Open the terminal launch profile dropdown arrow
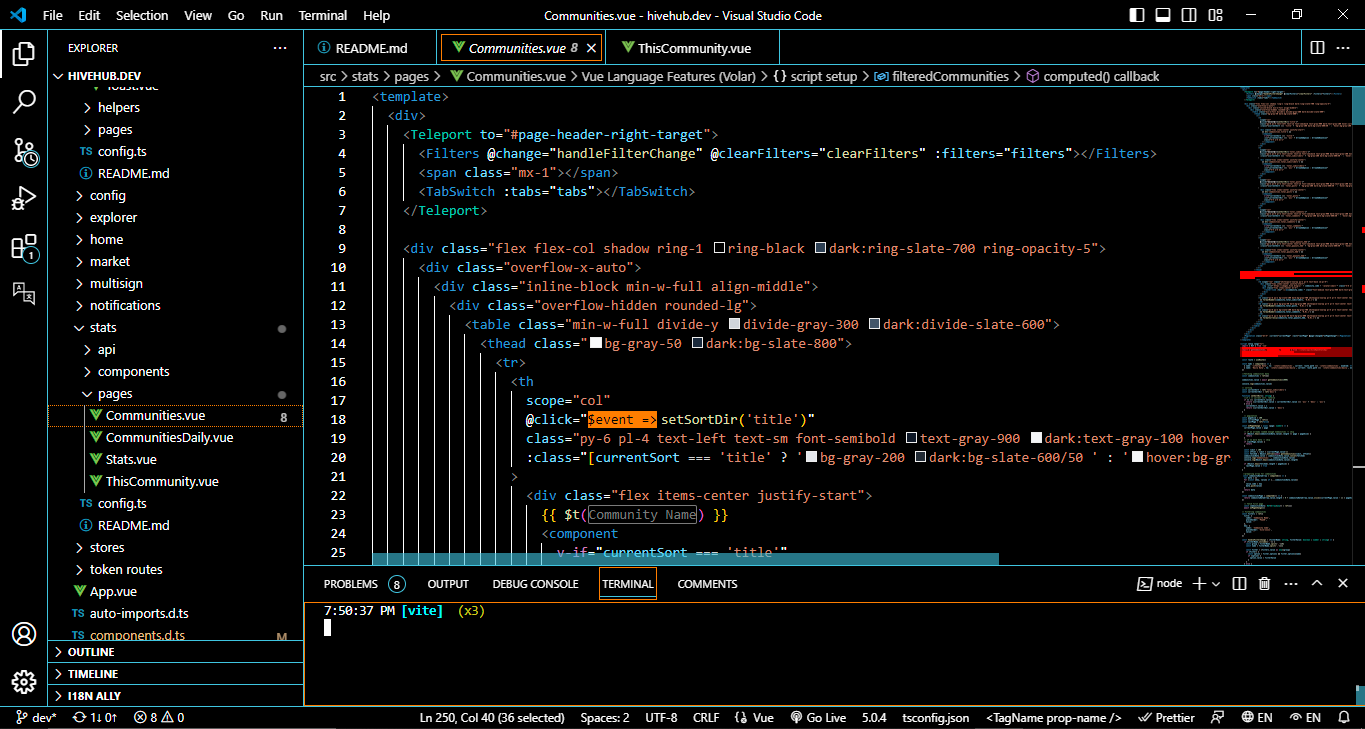Screen dimensions: 1365x729 (1216, 584)
